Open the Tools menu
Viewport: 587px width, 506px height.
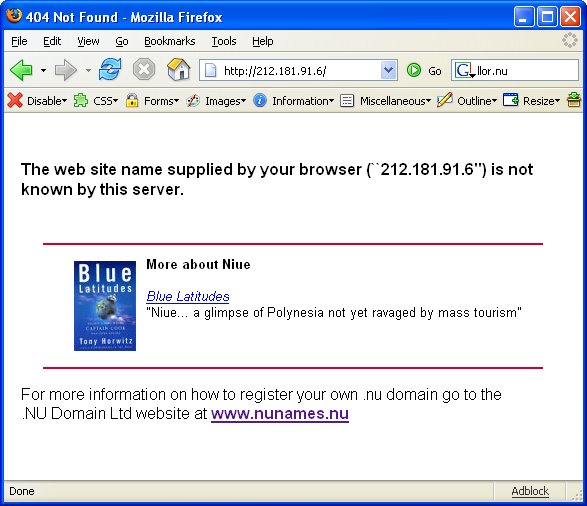[224, 41]
